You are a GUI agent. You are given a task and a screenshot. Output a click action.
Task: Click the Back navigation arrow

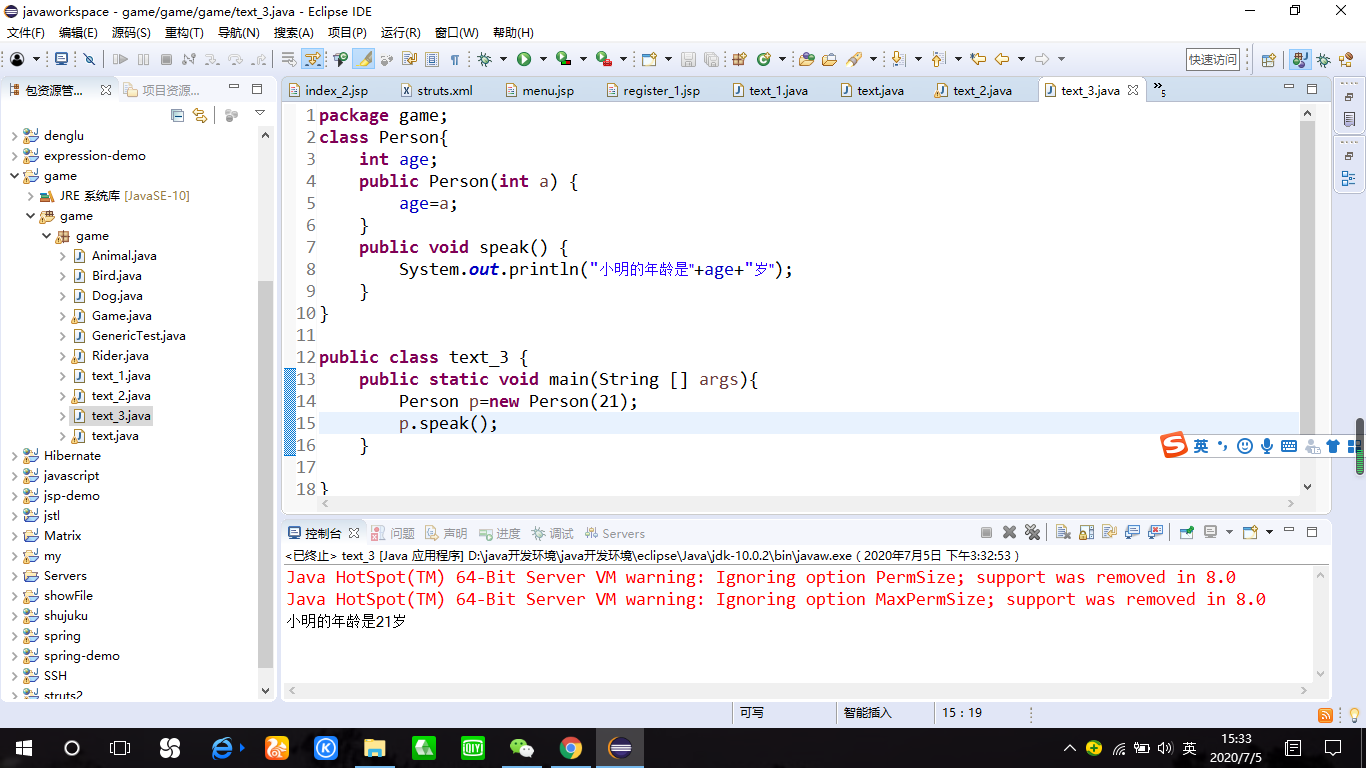(x=1001, y=59)
